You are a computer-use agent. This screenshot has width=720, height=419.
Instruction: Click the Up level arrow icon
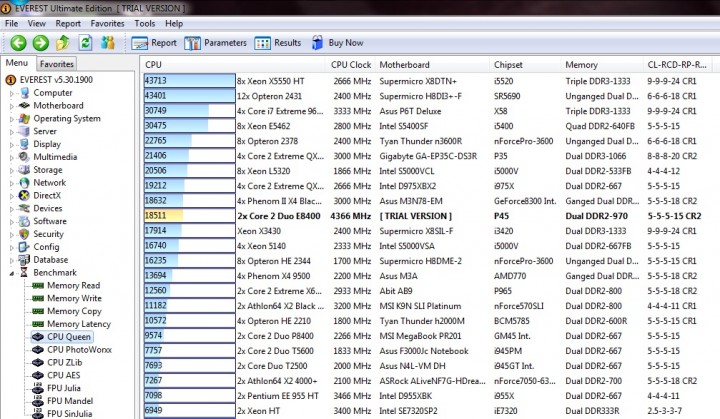[x=62, y=43]
